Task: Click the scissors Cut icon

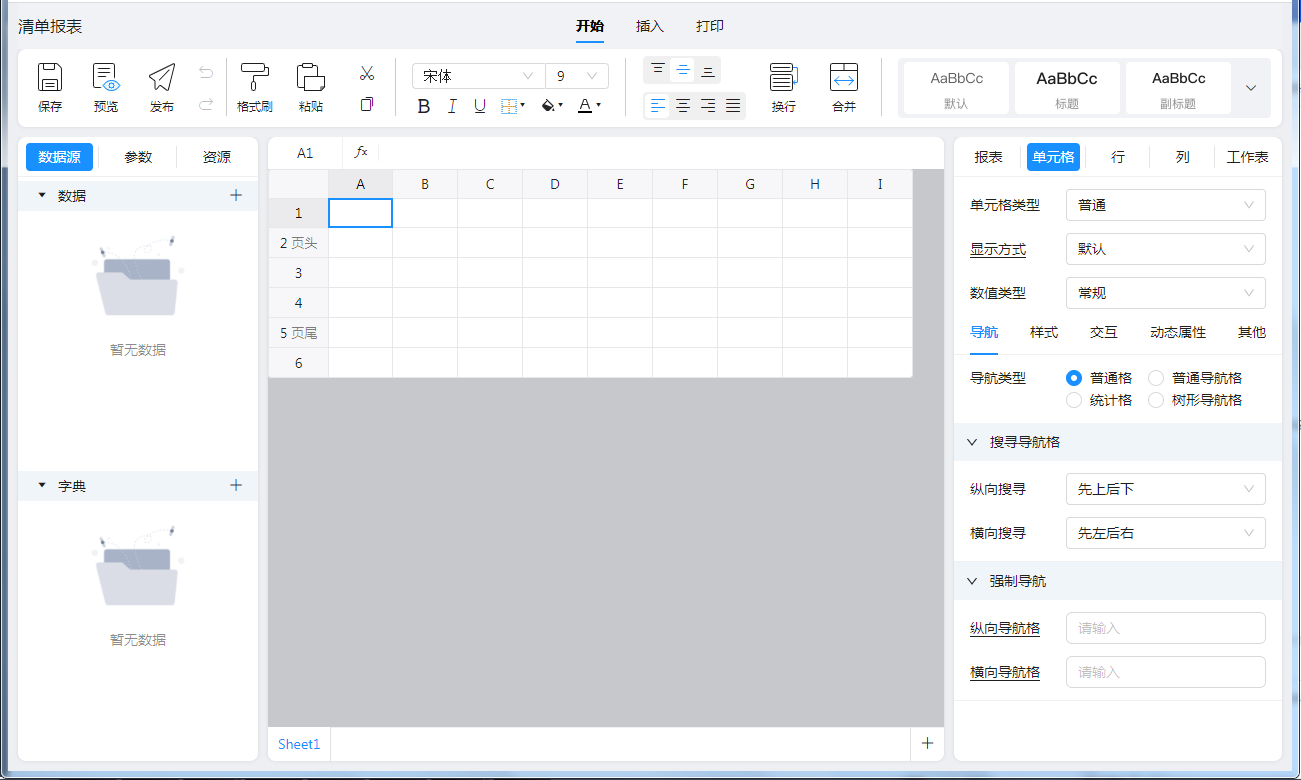Action: pyautogui.click(x=367, y=73)
